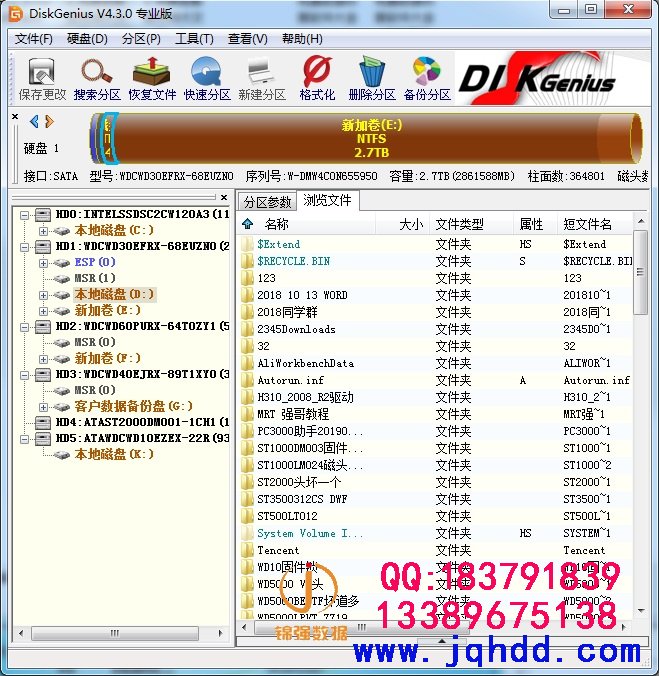Click the file list scroll-up arrow
This screenshot has height=676, width=659.
click(x=641, y=221)
